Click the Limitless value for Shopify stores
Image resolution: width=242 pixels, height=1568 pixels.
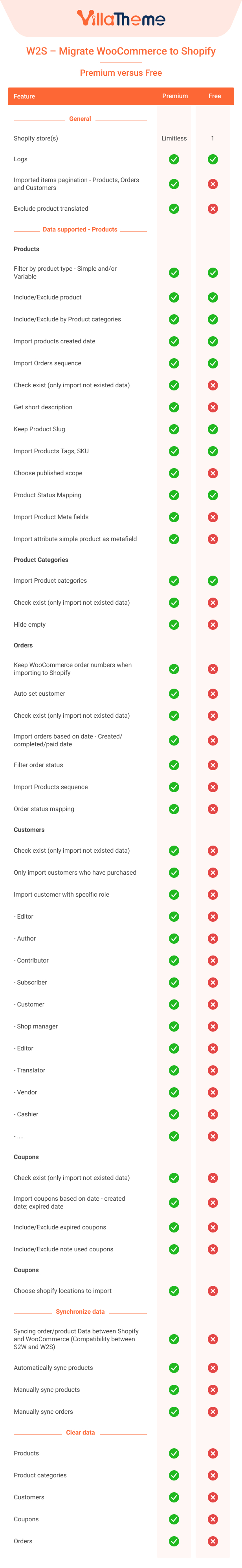[174, 138]
